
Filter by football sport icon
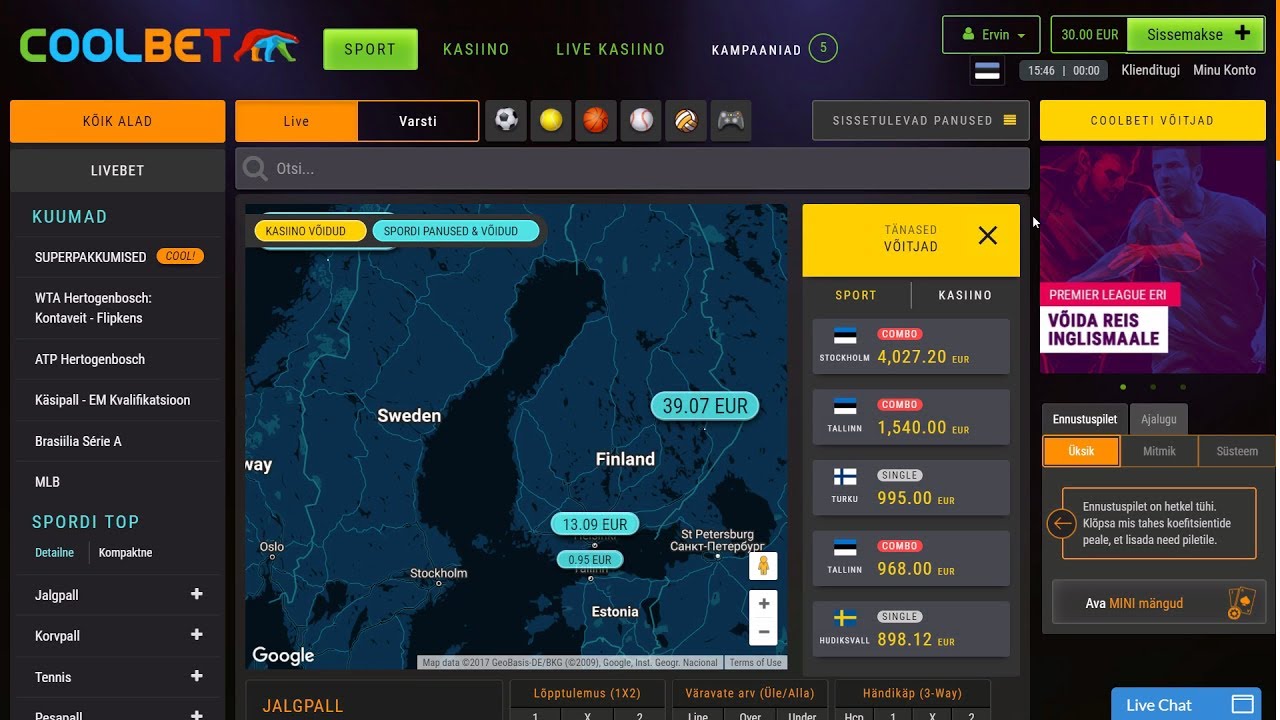click(507, 121)
